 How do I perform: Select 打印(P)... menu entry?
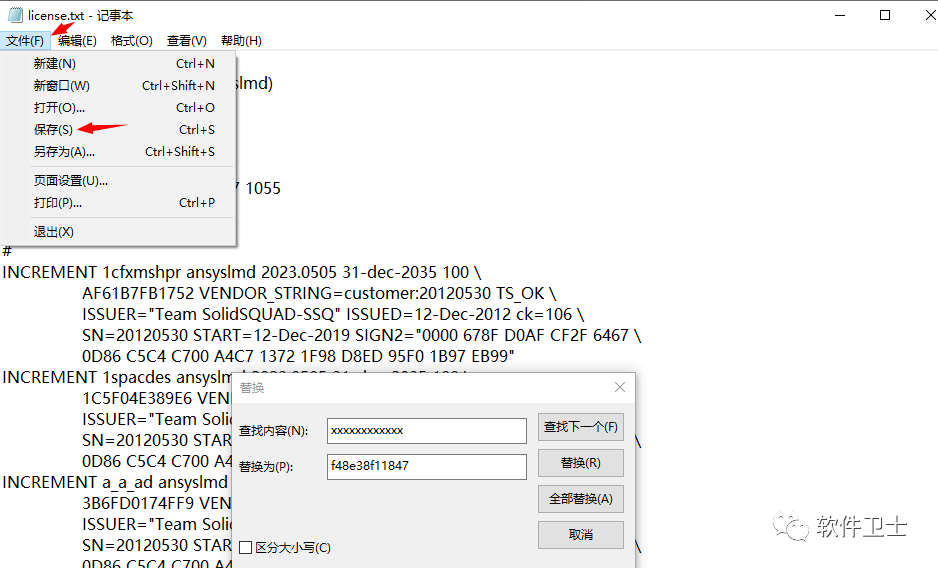pyautogui.click(x=118, y=203)
